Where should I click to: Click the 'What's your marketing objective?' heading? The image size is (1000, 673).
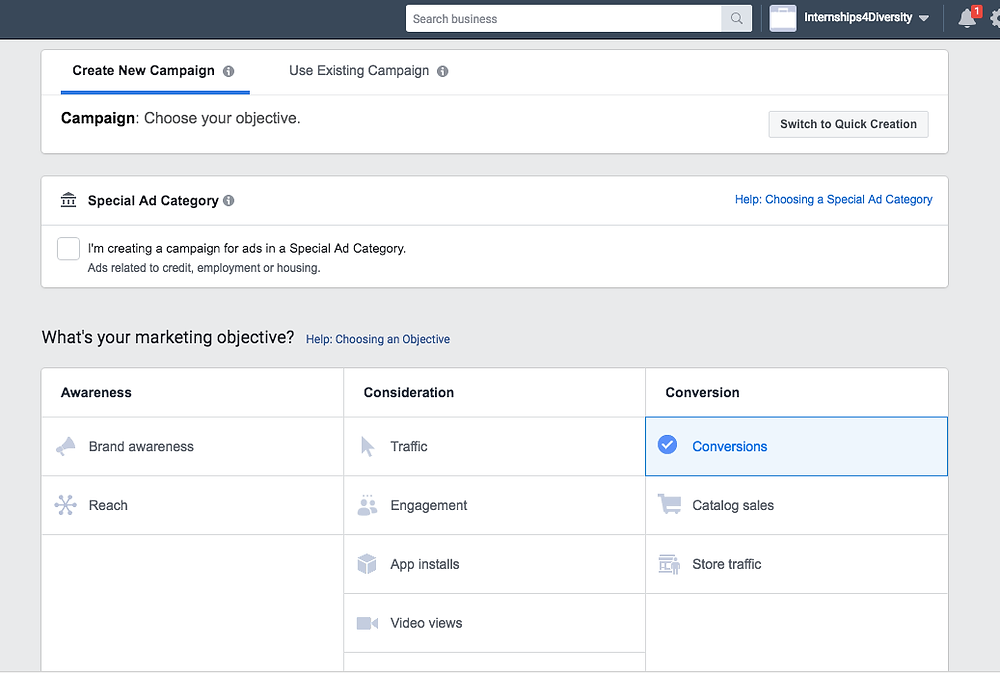[168, 337]
